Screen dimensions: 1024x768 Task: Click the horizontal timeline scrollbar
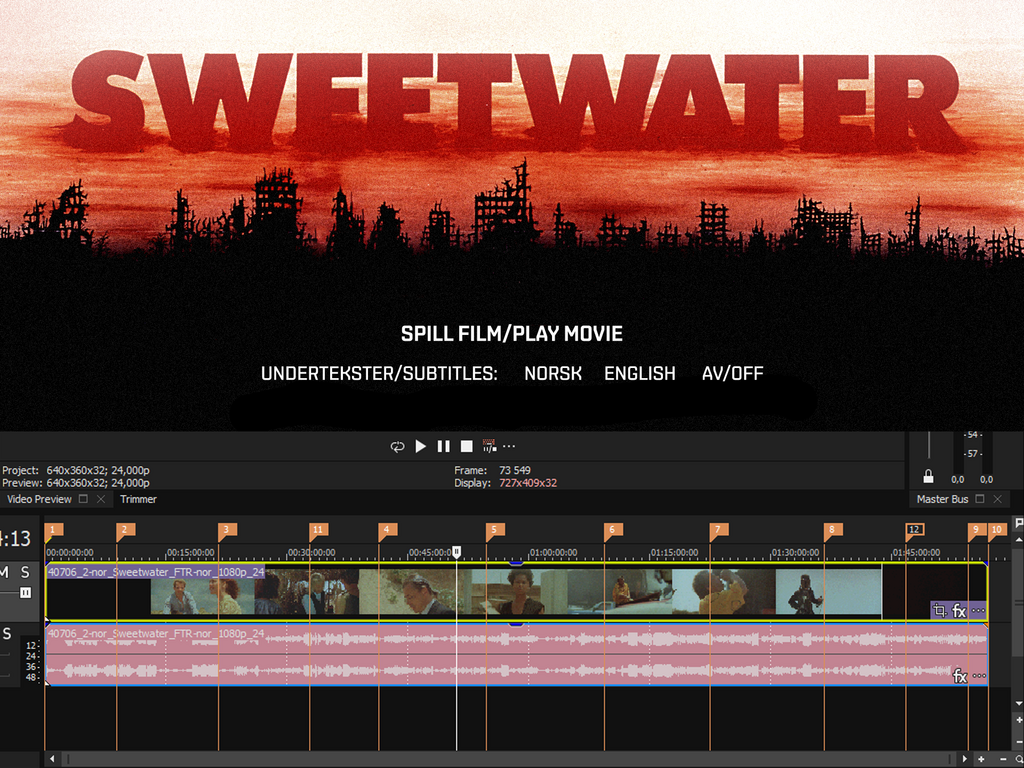pos(500,760)
